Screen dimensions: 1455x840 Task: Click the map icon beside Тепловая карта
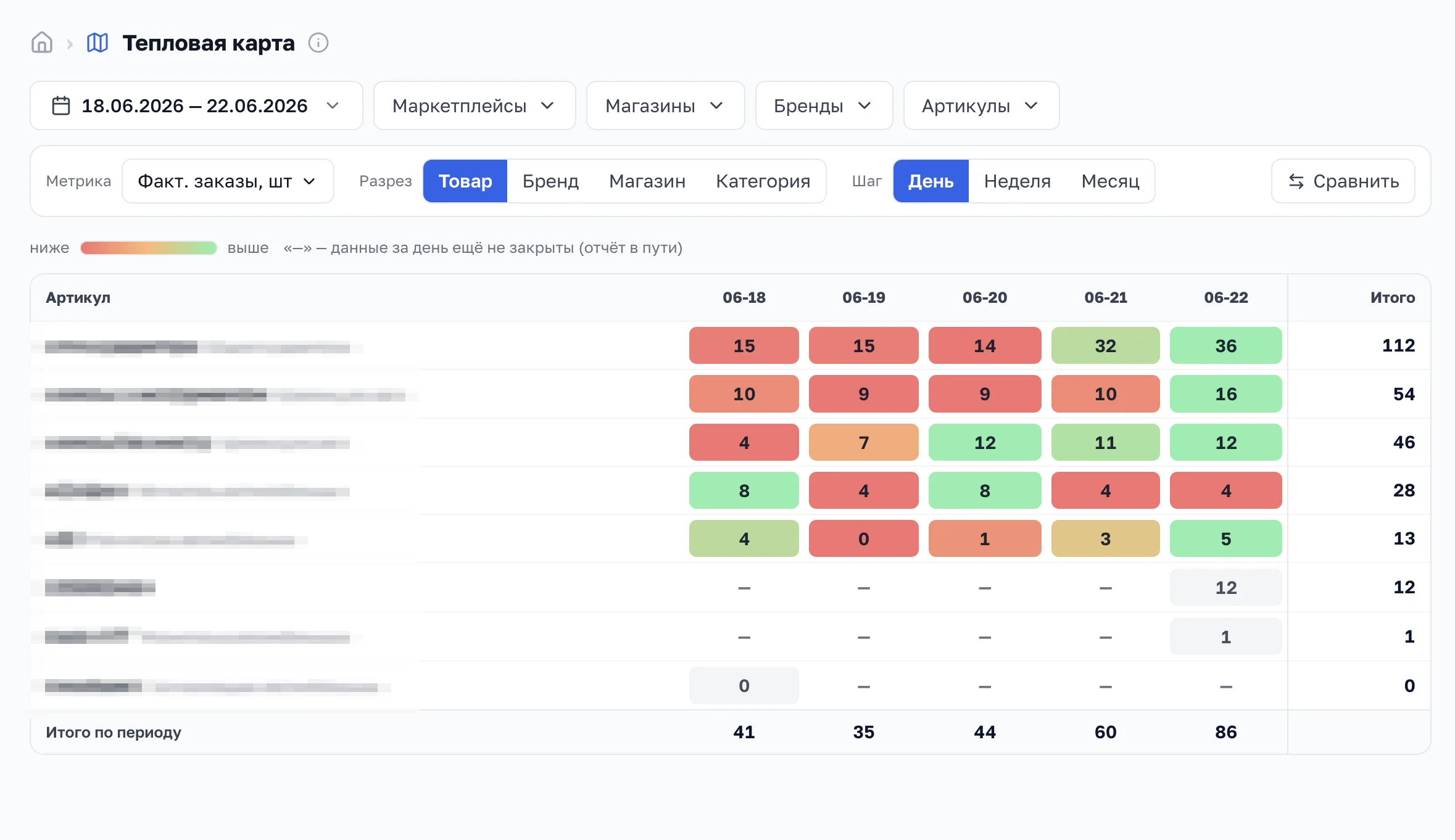[97, 43]
